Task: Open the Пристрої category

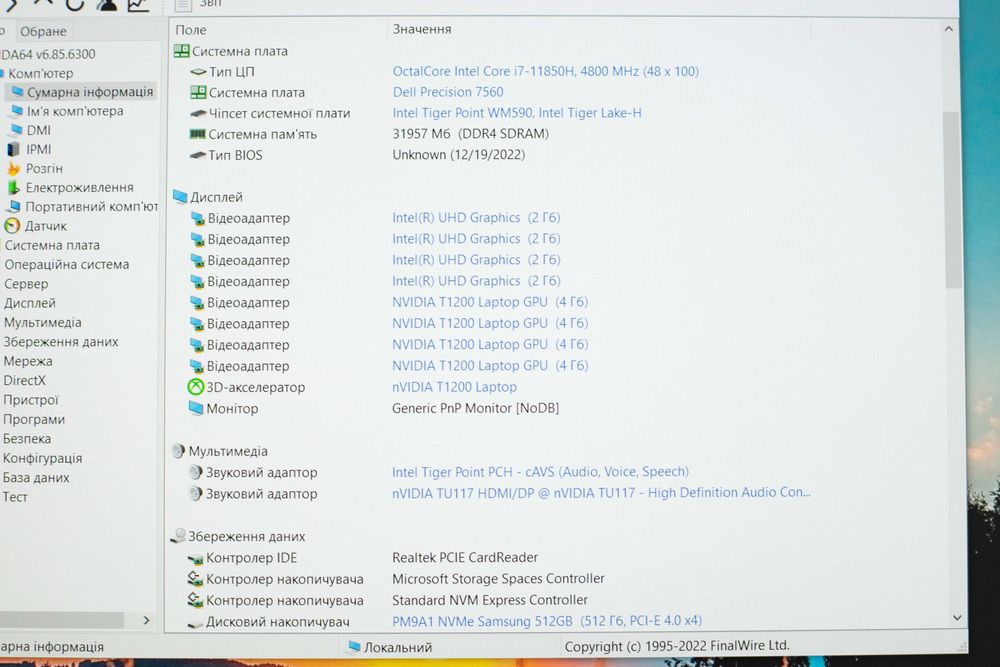Action: [30, 400]
